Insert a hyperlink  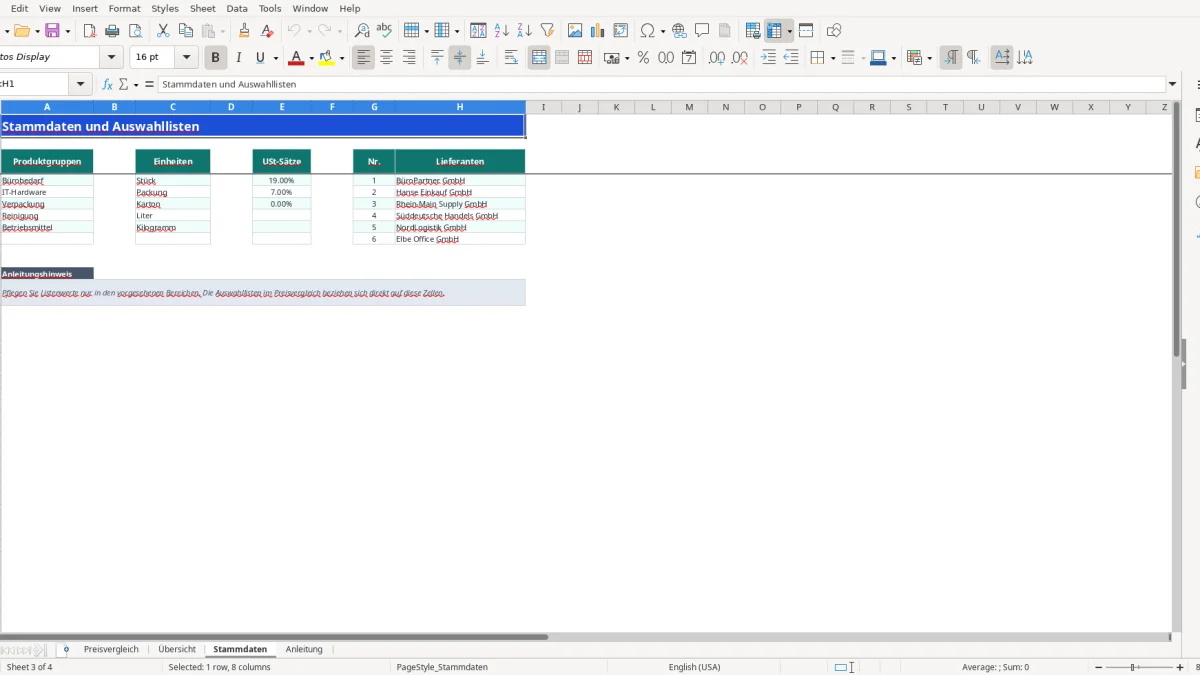pos(679,31)
